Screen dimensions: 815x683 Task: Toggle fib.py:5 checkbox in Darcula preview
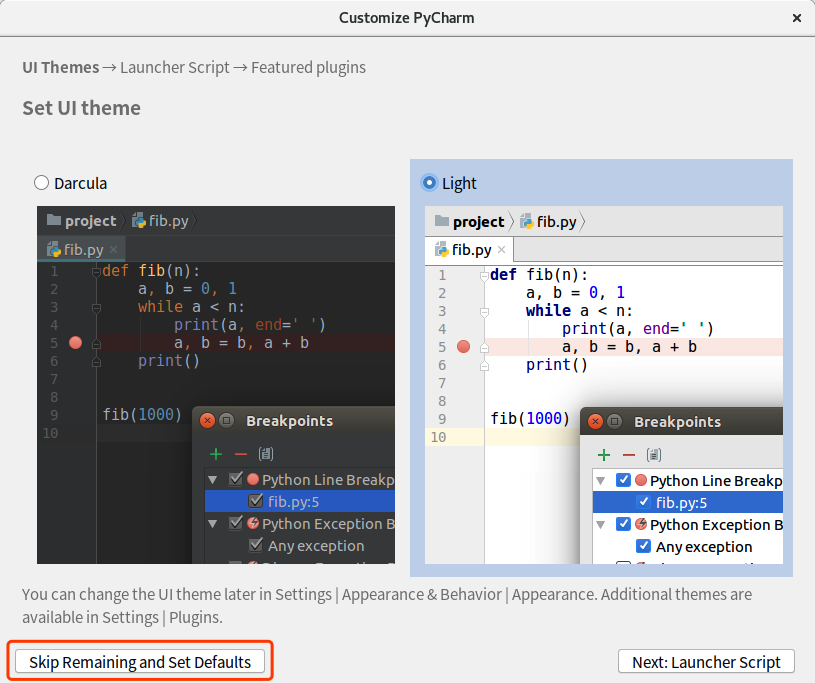tap(256, 501)
